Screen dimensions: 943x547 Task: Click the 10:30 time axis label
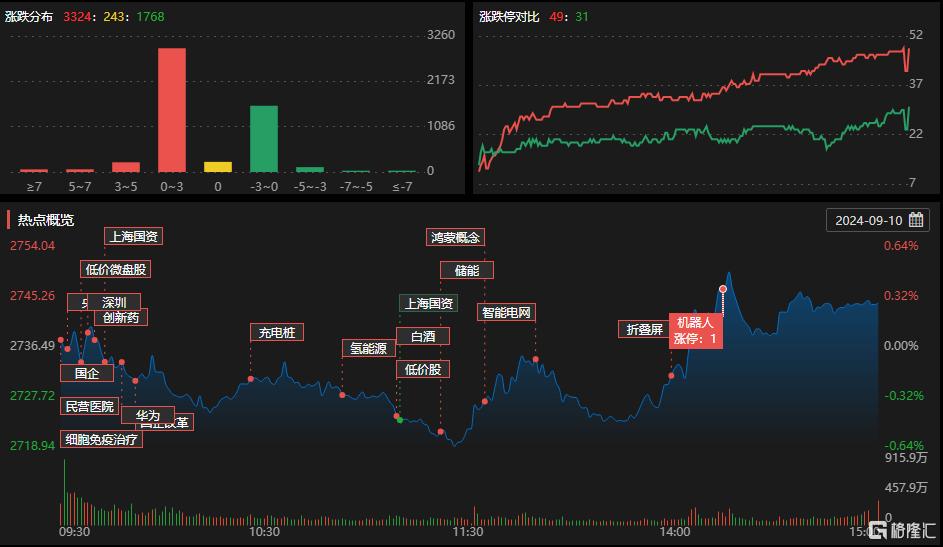point(264,532)
